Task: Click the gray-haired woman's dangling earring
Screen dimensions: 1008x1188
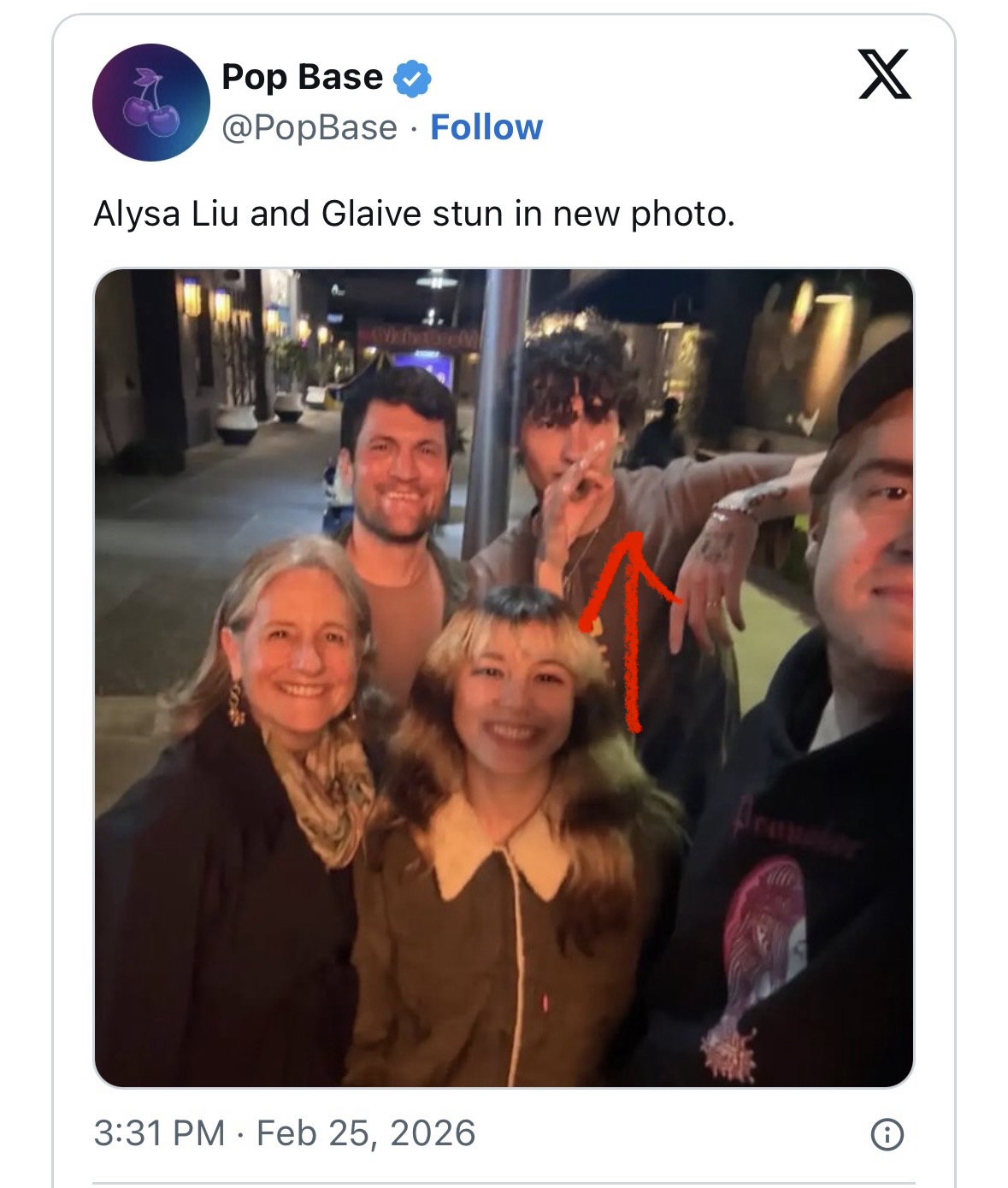Action: pyautogui.click(x=235, y=704)
